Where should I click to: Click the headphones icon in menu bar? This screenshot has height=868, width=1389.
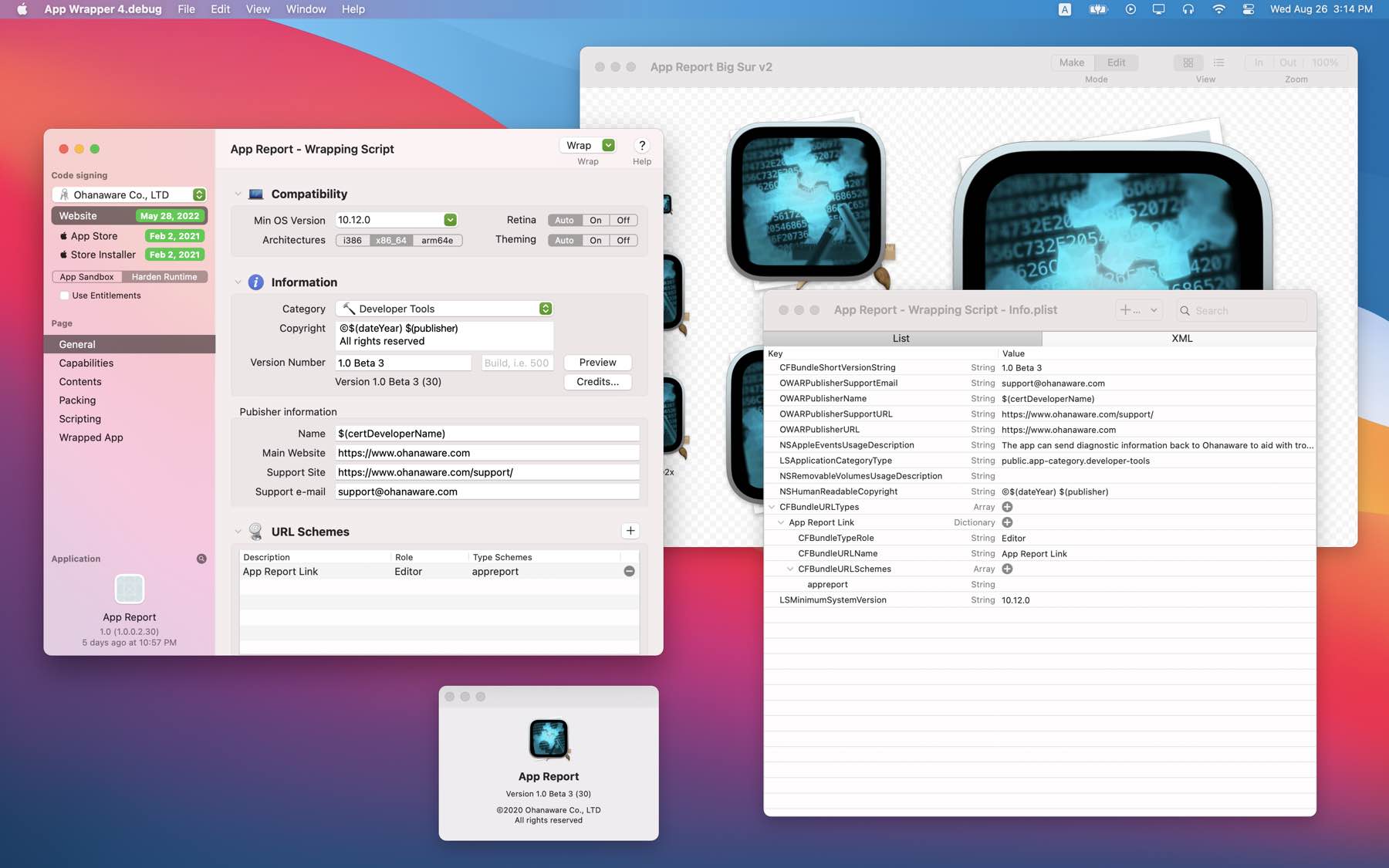tap(1188, 9)
